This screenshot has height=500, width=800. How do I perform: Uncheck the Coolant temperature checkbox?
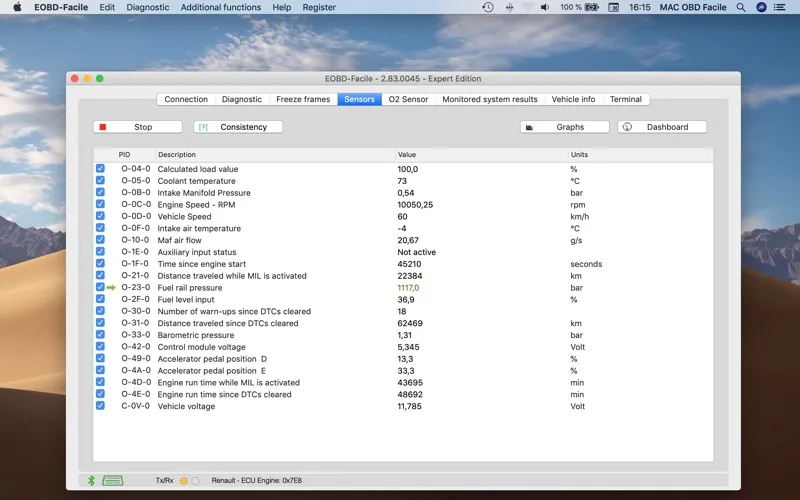click(x=100, y=180)
